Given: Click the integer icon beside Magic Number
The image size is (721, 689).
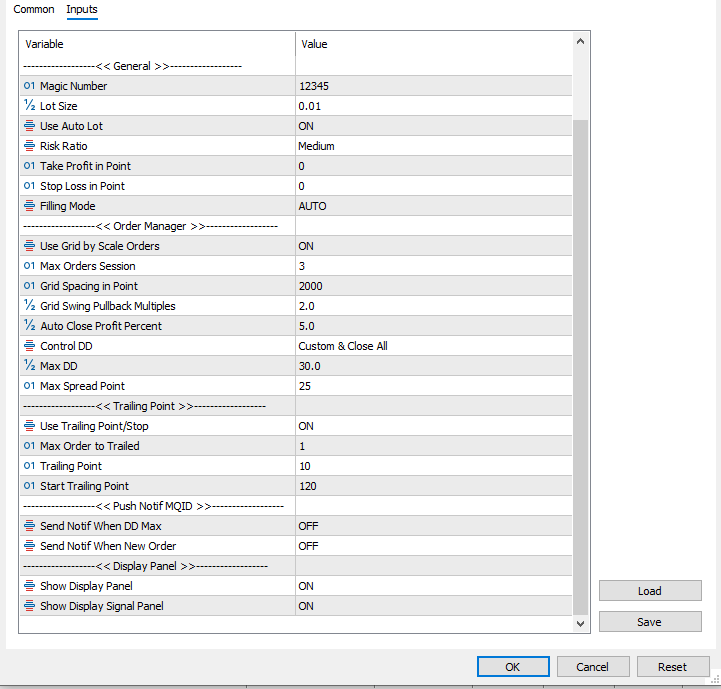Looking at the screenshot, I should 29,86.
